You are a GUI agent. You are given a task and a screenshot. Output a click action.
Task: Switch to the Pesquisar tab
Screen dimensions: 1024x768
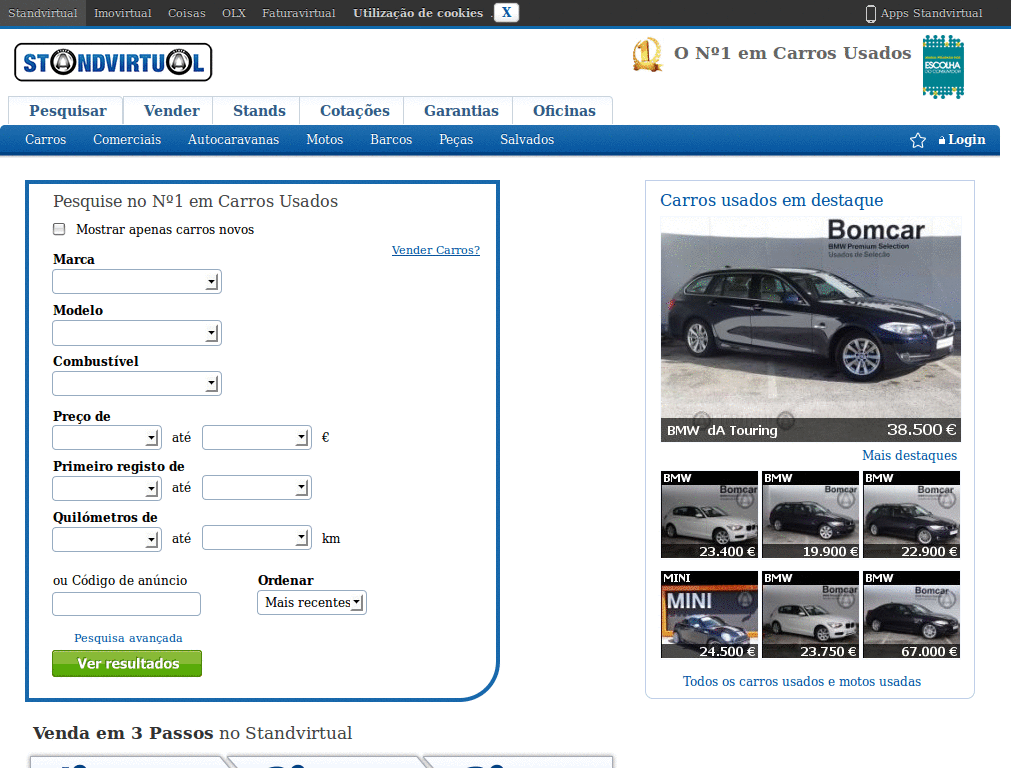point(68,111)
